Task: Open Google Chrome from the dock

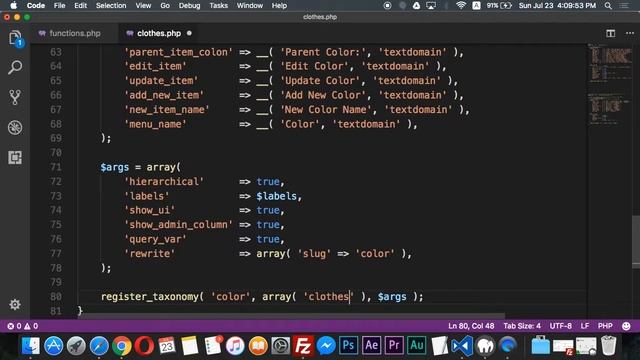Action: pyautogui.click(x=122, y=346)
